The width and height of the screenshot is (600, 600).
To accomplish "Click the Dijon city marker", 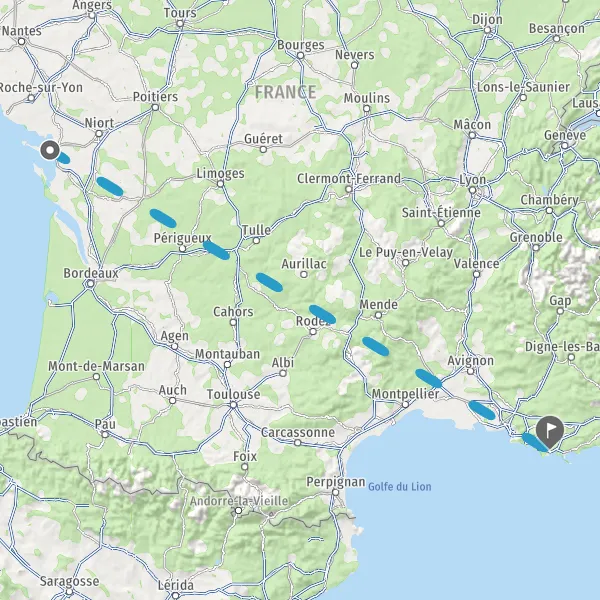I will click(487, 30).
